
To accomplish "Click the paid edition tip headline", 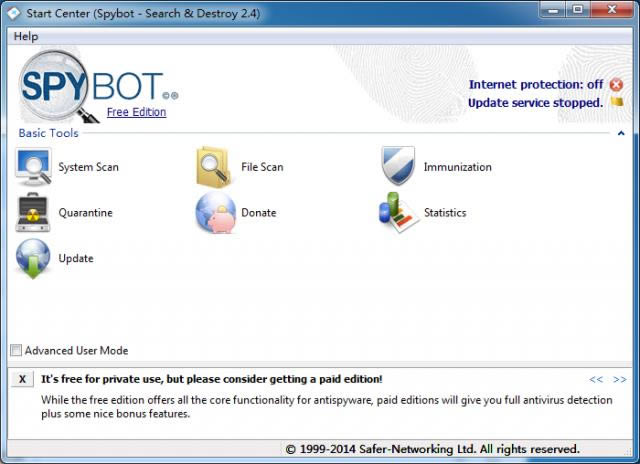I will click(x=211, y=379).
